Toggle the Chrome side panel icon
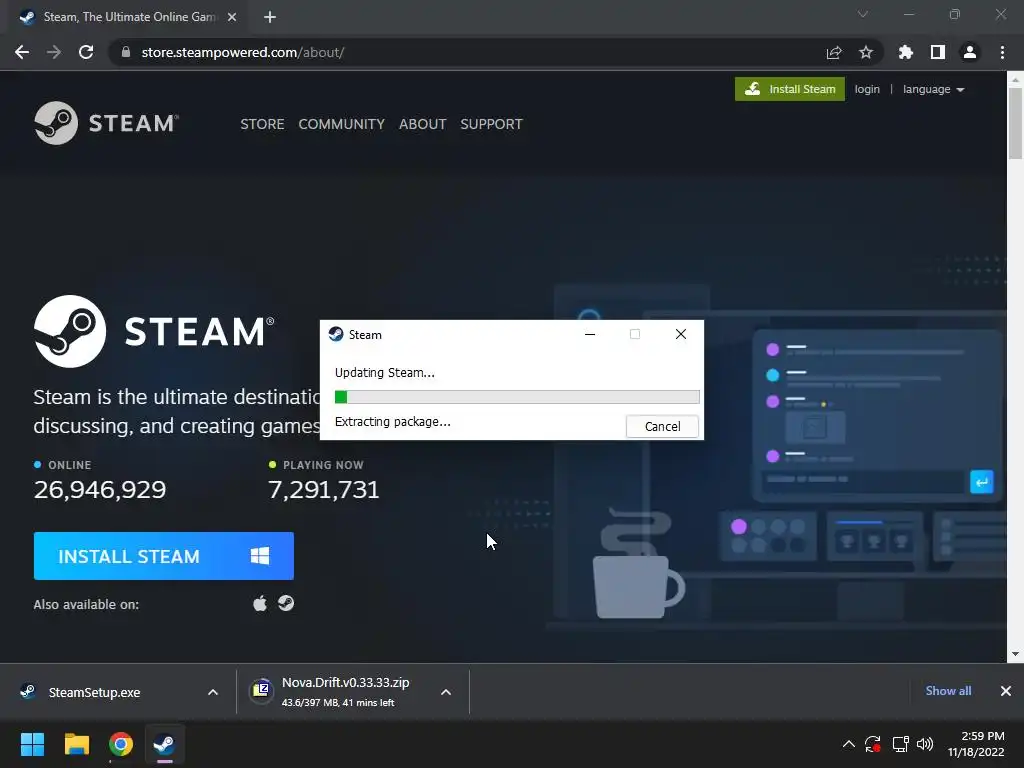 [938, 52]
